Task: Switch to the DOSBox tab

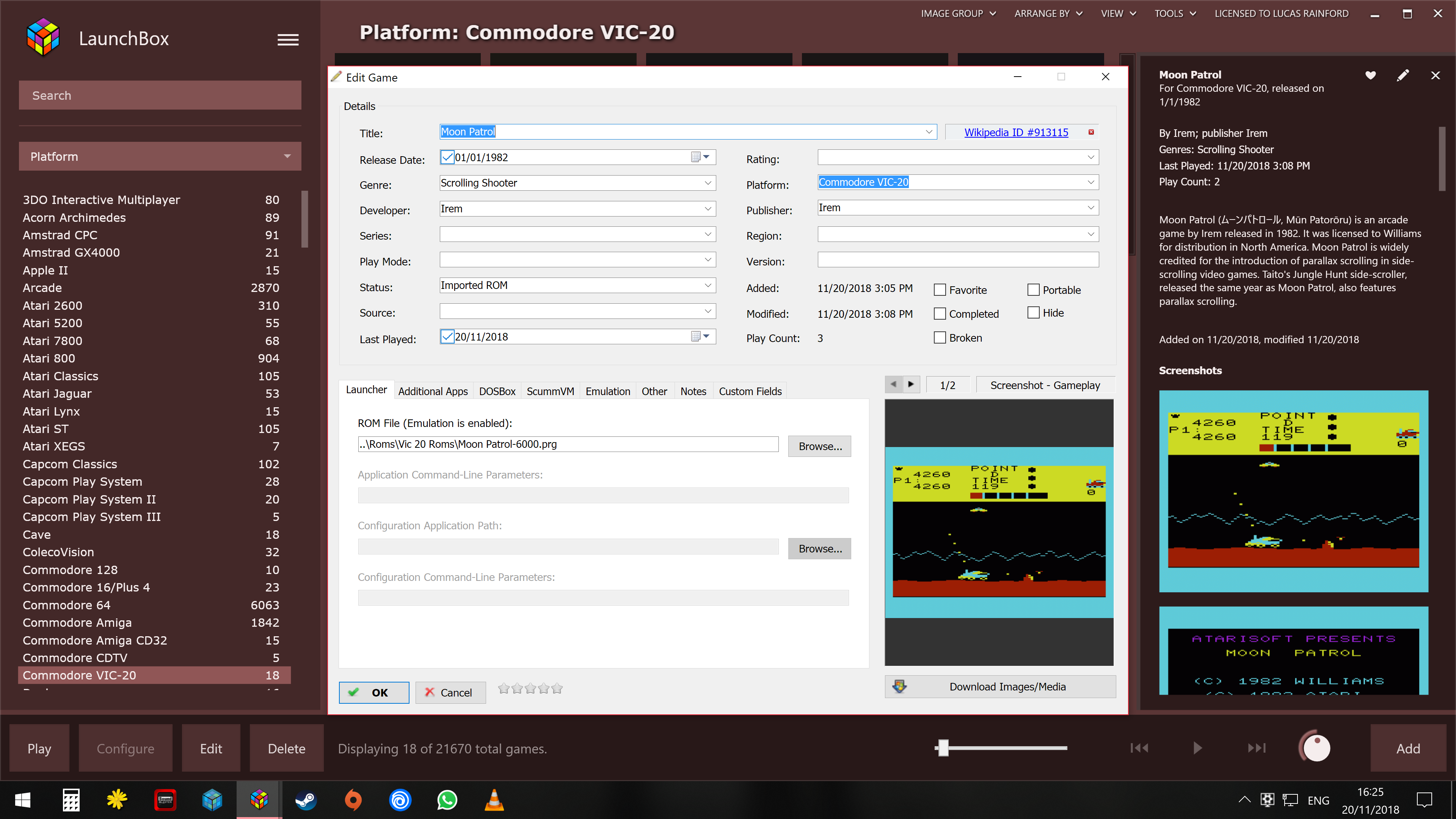Action: (497, 391)
